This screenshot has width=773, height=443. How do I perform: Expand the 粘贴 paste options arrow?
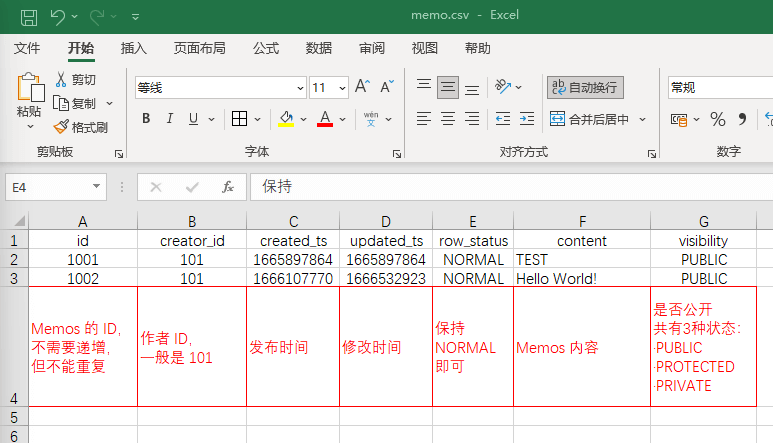(x=30, y=127)
